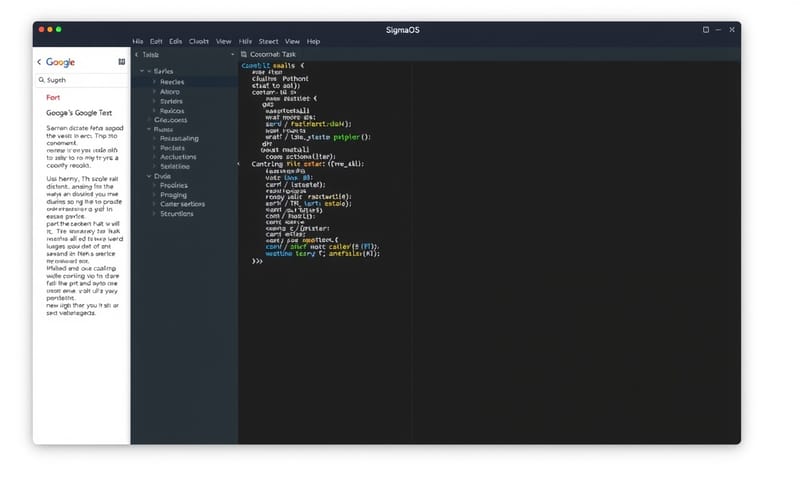
Task: Click the square window icon in title bar
Action: pyautogui.click(x=706, y=30)
